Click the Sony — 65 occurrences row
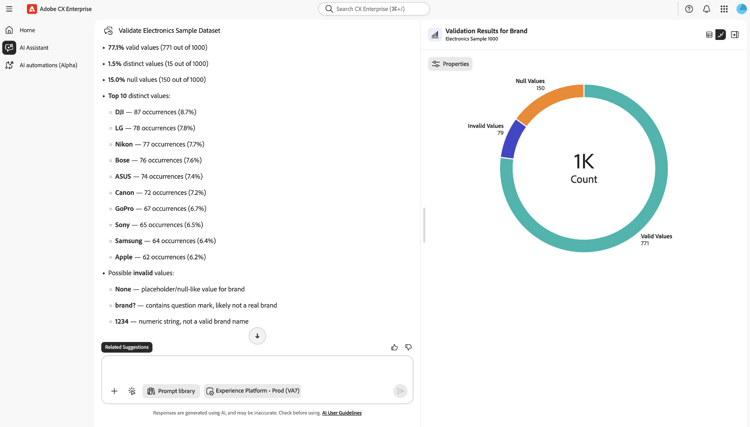Image resolution: width=750 pixels, height=427 pixels. click(x=159, y=225)
